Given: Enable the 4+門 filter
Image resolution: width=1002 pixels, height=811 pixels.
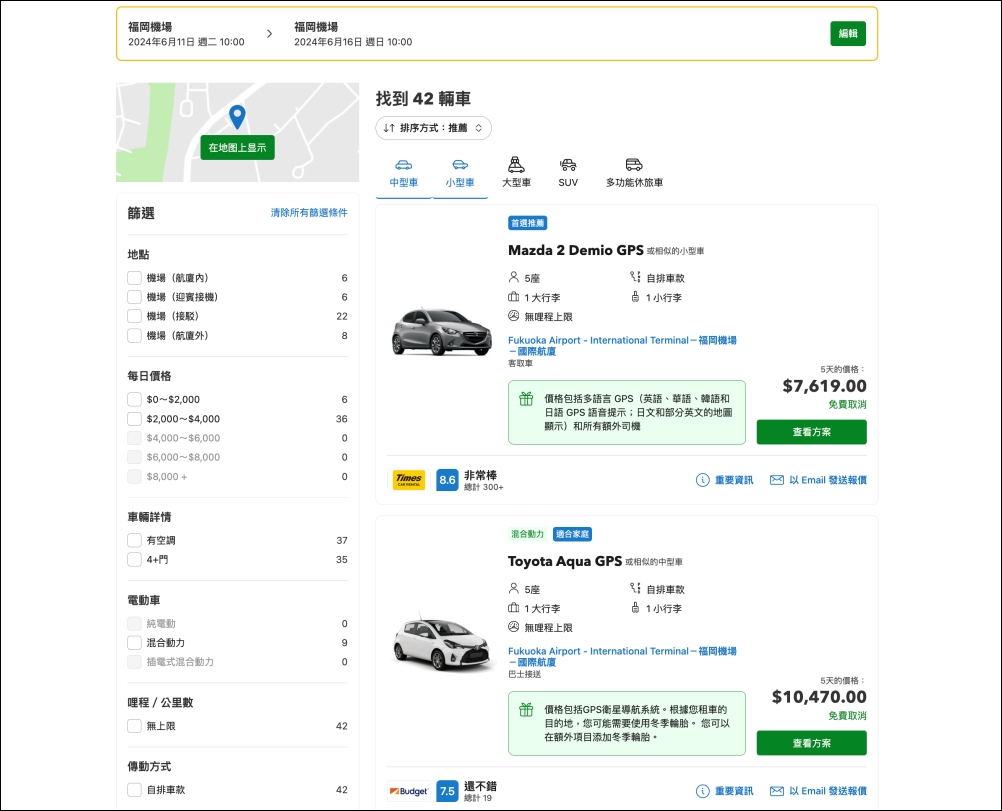Looking at the screenshot, I should 134,559.
